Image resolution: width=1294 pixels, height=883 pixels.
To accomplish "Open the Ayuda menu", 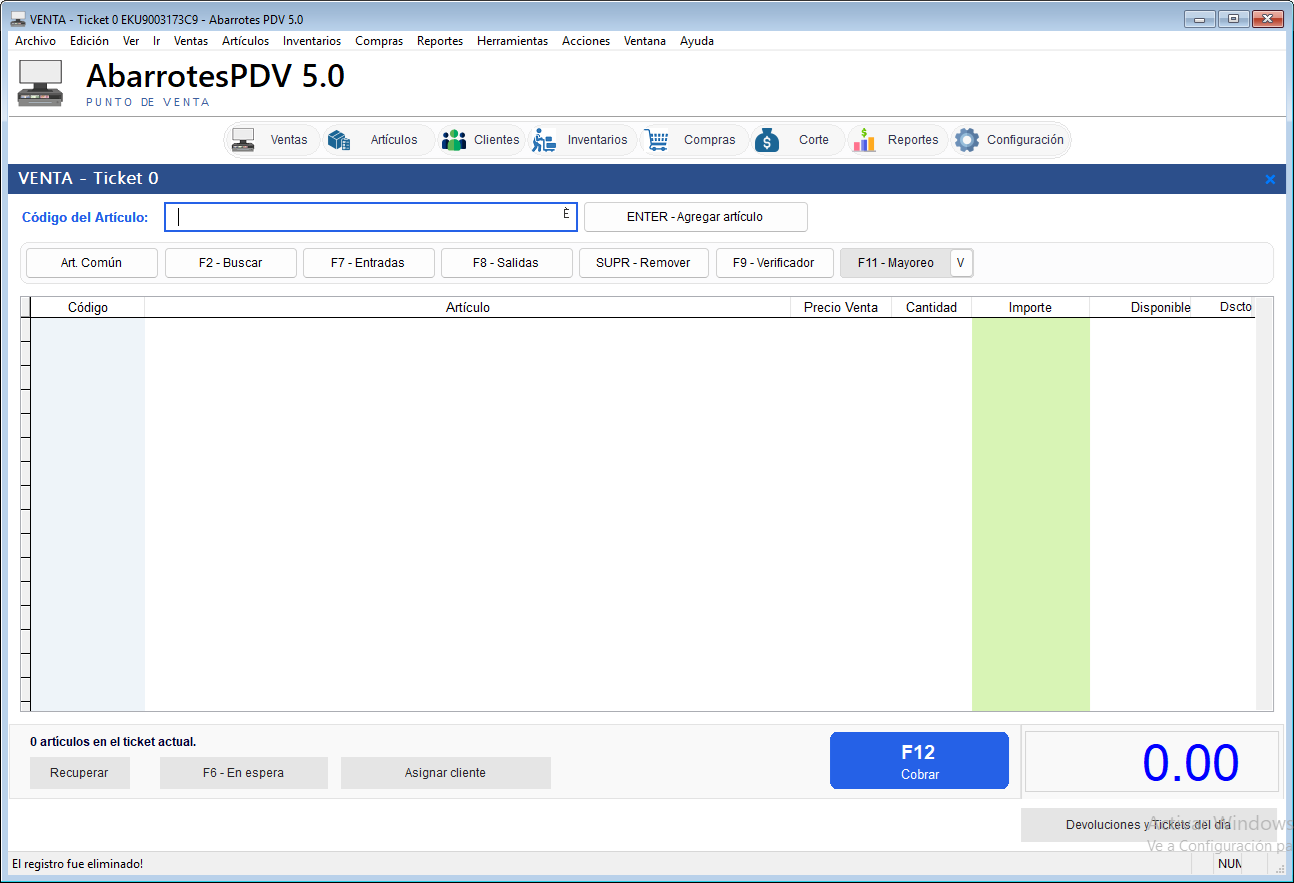I will pos(697,41).
